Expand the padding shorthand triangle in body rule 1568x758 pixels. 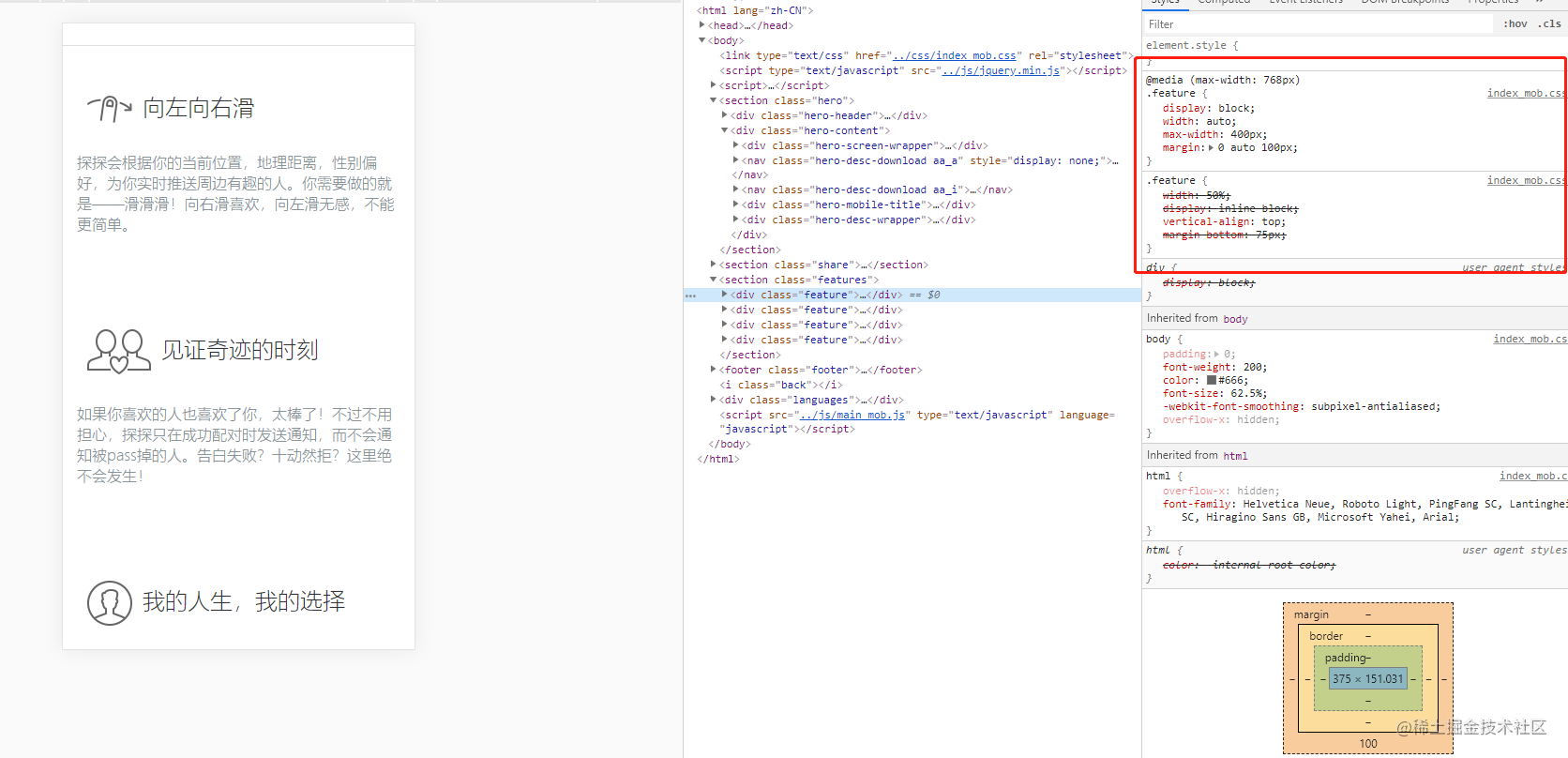pyautogui.click(x=1216, y=355)
